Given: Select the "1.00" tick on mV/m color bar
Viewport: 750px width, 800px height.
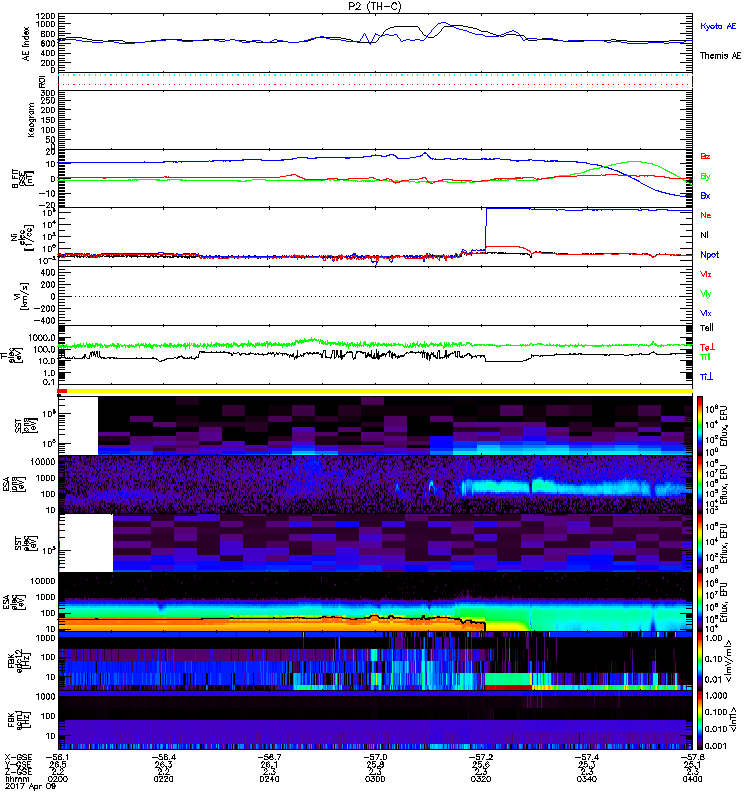Looking at the screenshot, I should click(713, 638).
